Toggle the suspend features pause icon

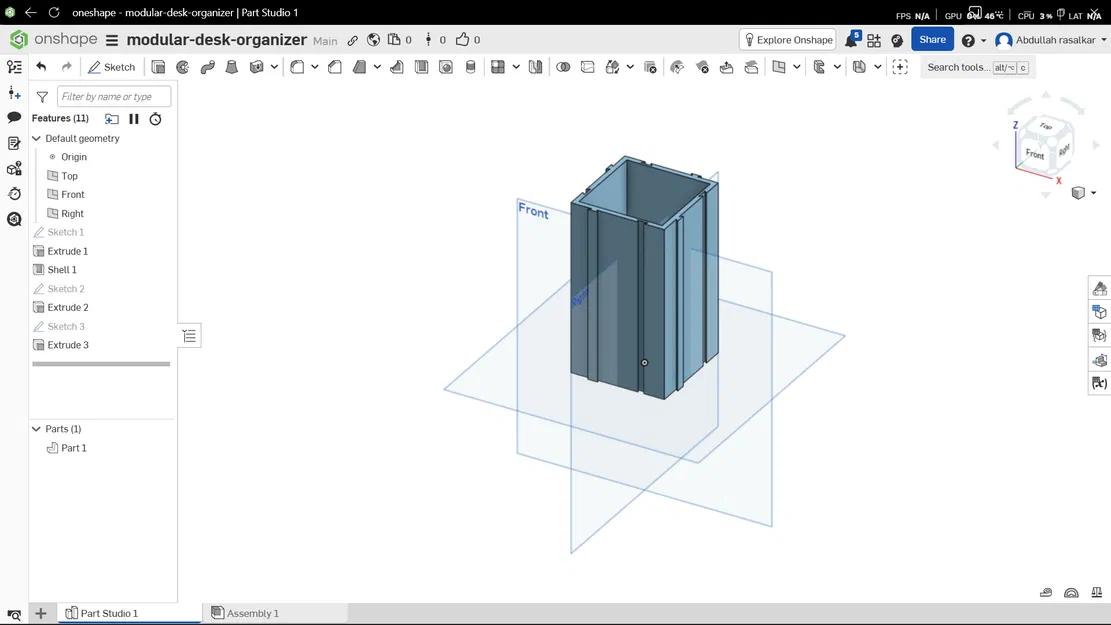tap(133, 118)
